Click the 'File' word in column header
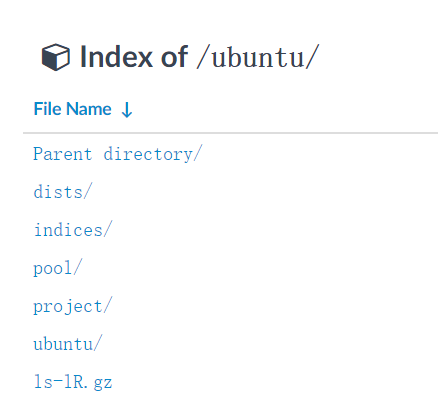The height and width of the screenshot is (403, 438). point(48,109)
